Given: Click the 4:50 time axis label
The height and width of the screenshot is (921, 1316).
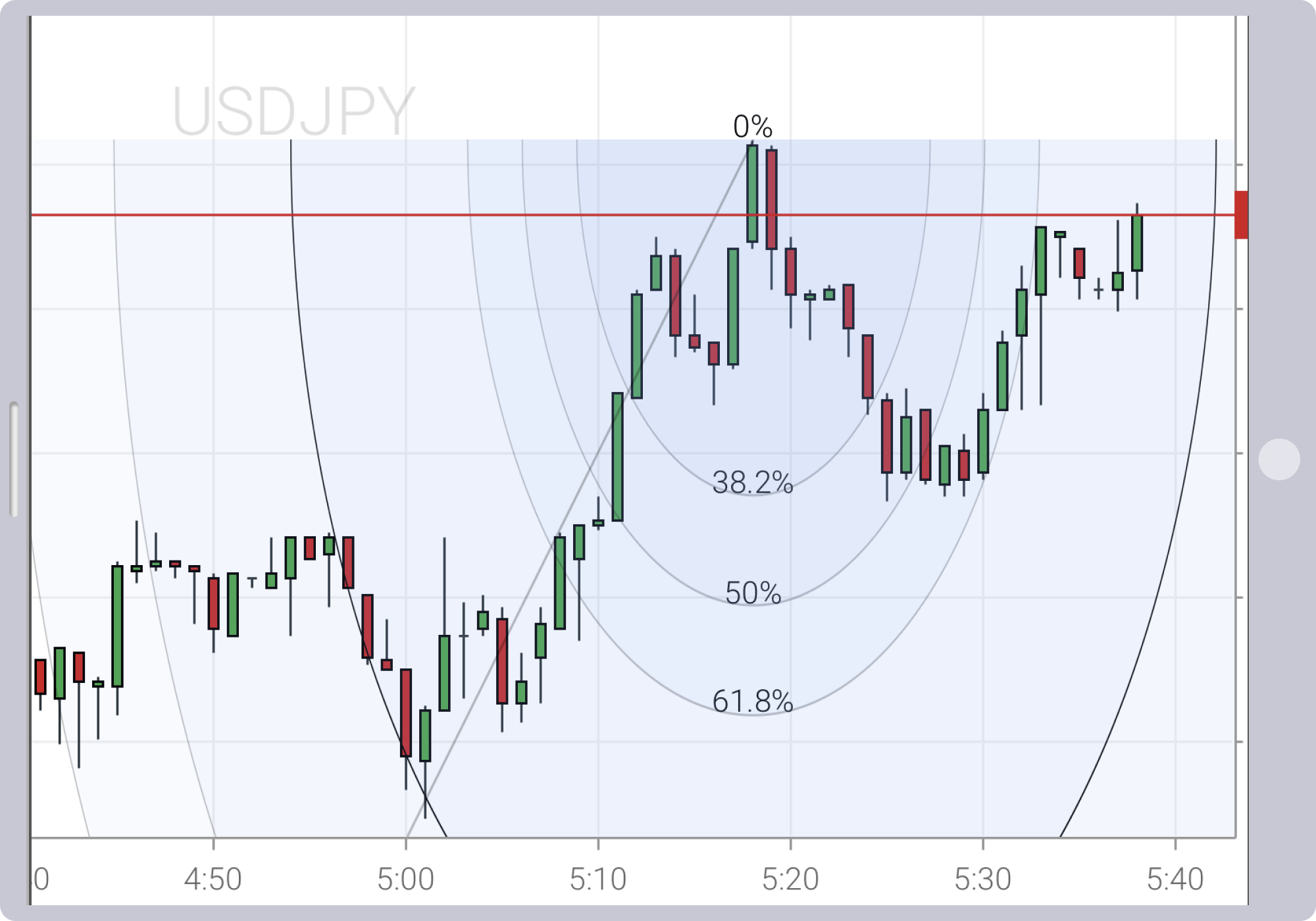Looking at the screenshot, I should pos(213,879).
